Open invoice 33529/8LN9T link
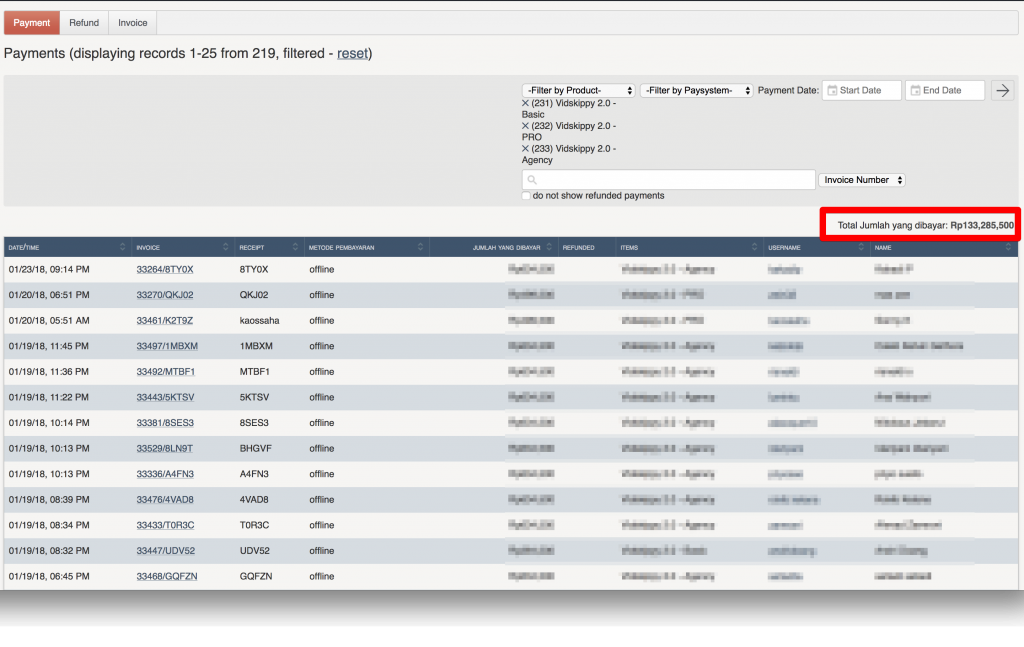This screenshot has width=1024, height=647. click(x=165, y=449)
